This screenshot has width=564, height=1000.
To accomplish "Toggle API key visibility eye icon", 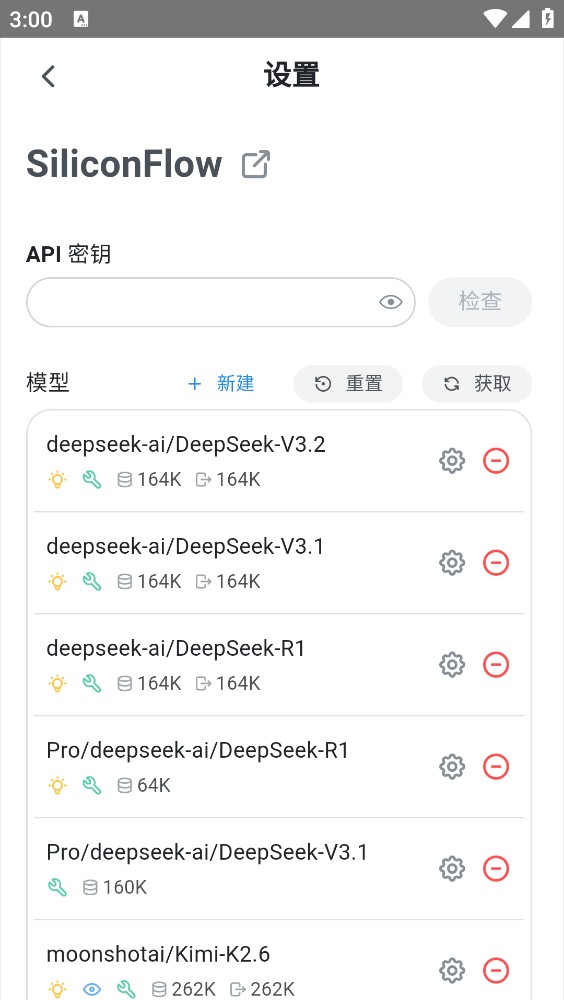I will pos(390,302).
